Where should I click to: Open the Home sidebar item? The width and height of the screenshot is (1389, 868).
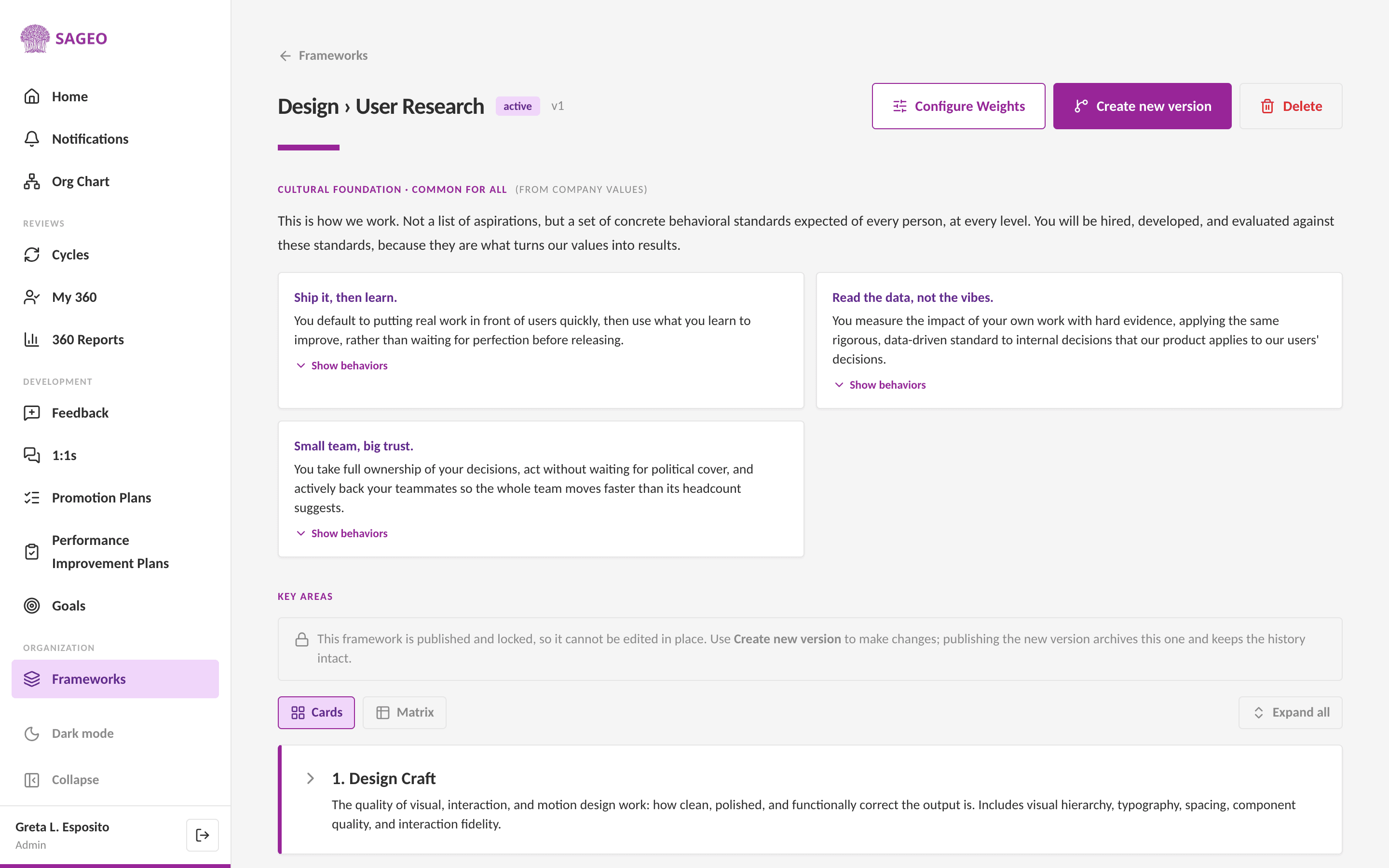pyautogui.click(x=115, y=96)
